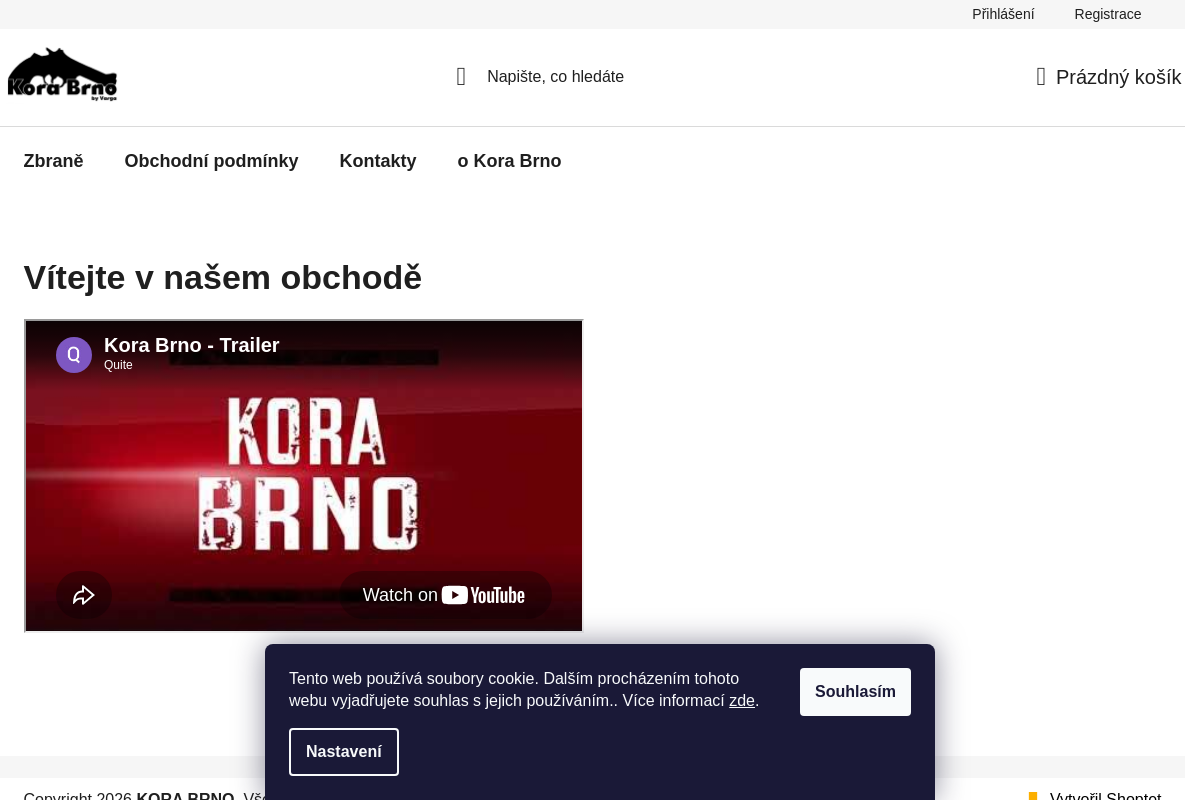Click the Quite channel avatar

click(x=74, y=355)
